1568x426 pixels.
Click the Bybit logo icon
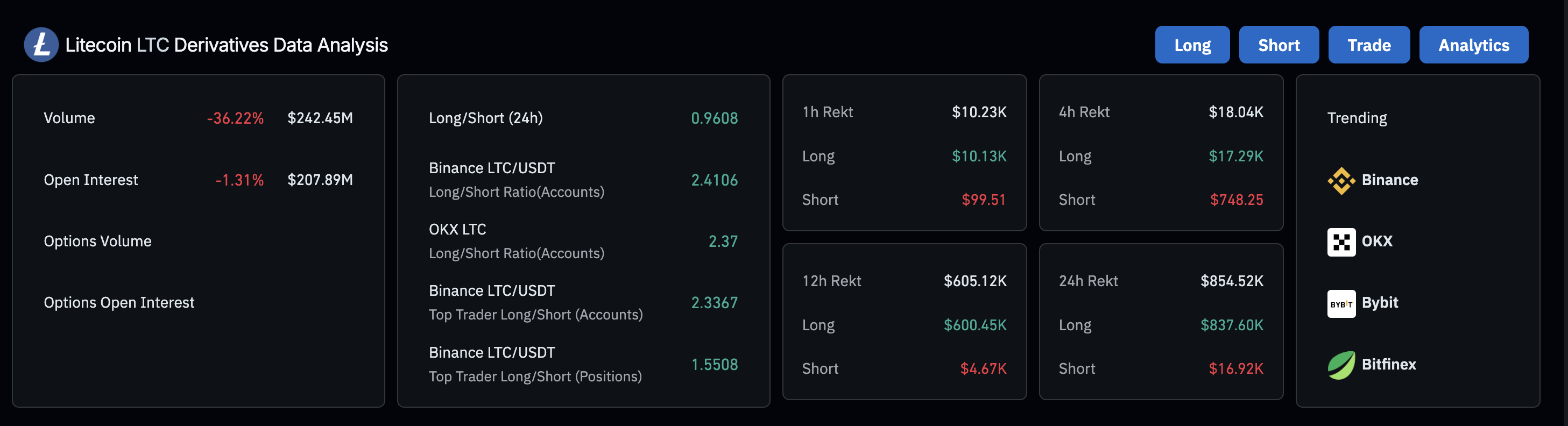(1341, 304)
